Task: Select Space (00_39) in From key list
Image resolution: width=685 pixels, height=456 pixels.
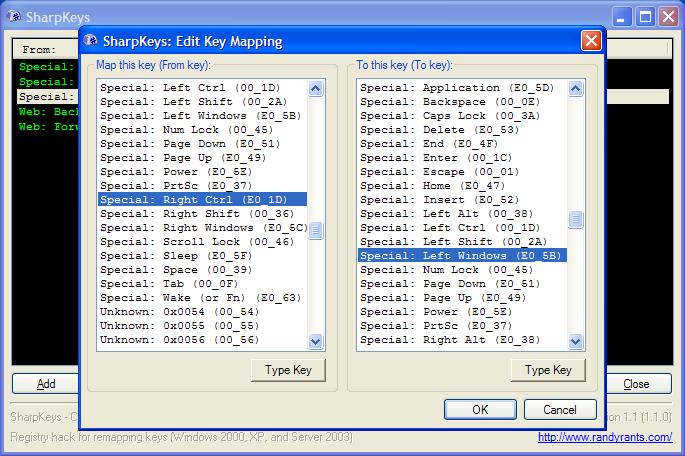Action: [x=202, y=269]
